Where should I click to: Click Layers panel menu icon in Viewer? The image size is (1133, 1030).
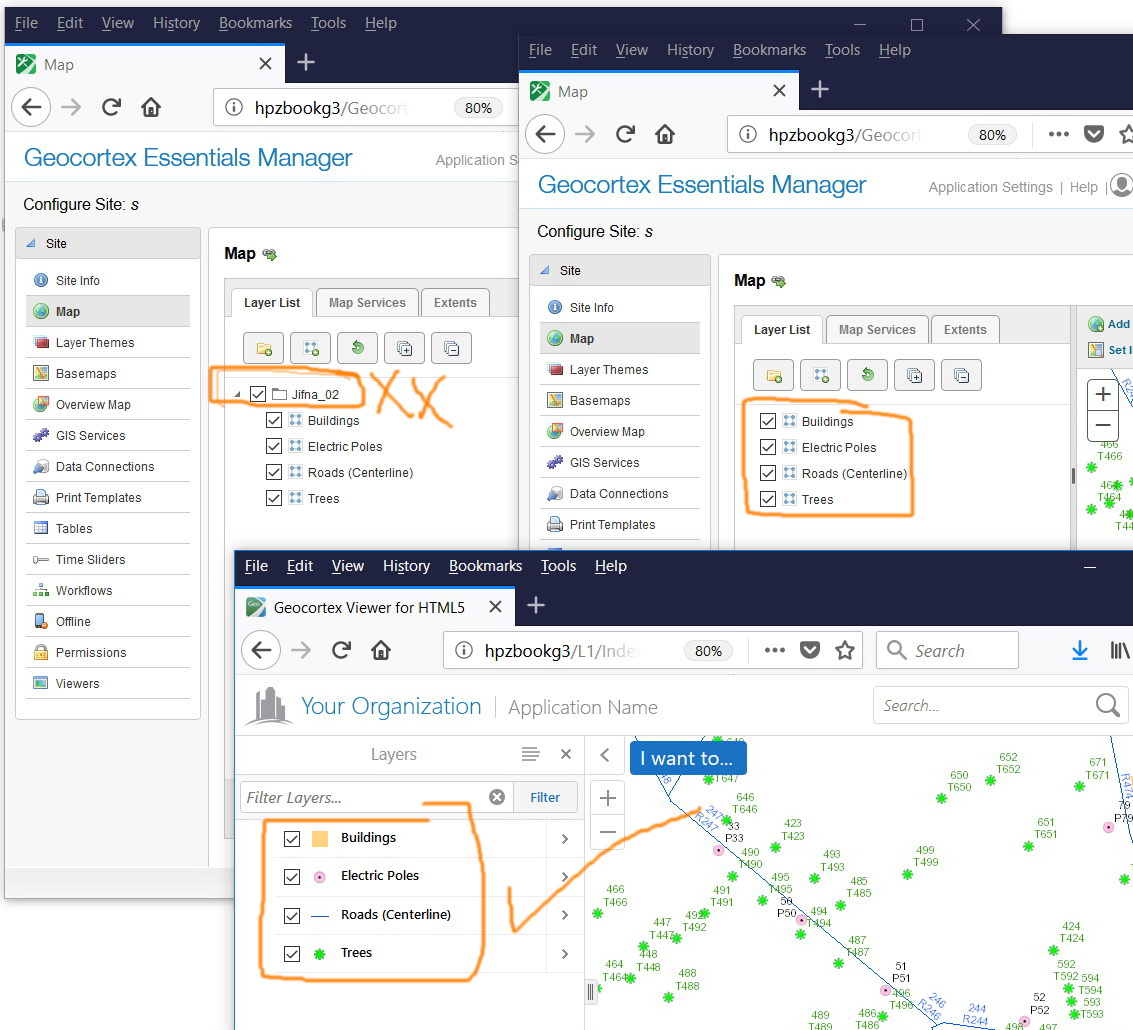[530, 754]
